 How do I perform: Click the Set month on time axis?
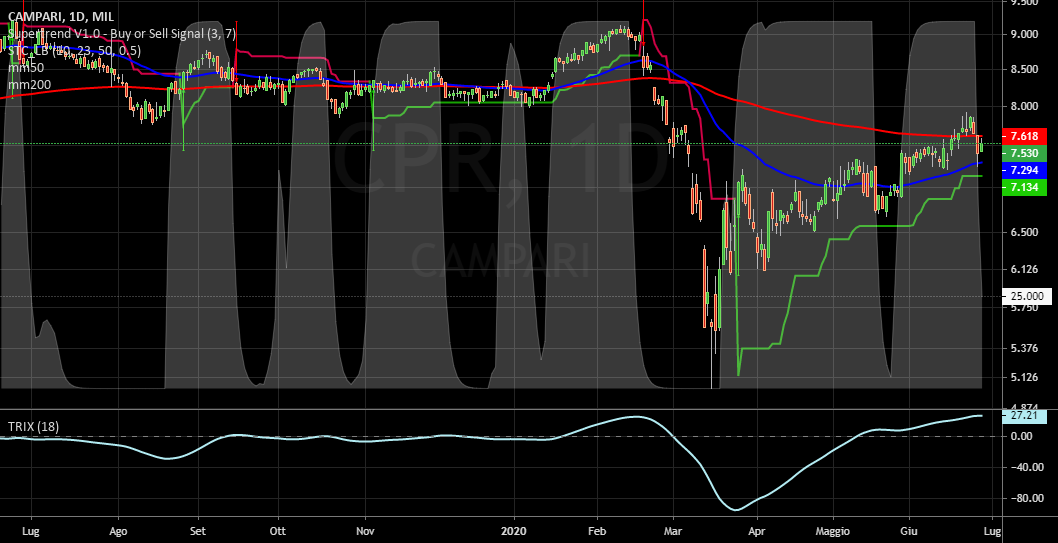pyautogui.click(x=198, y=530)
